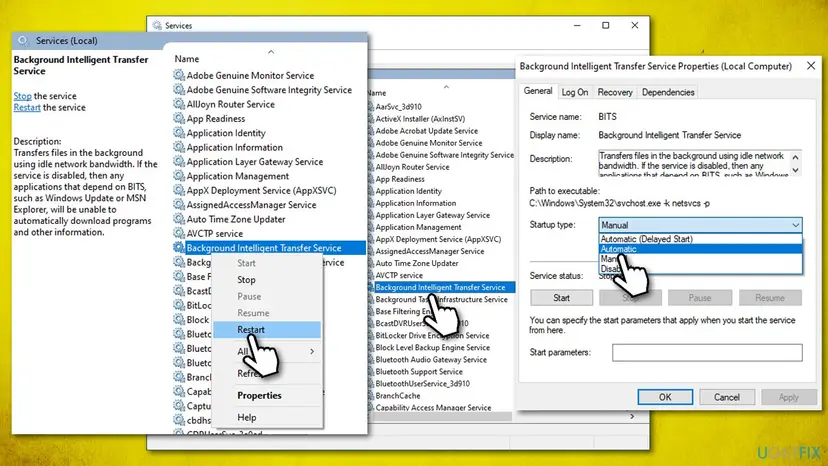This screenshot has height=466, width=828.
Task: Expand All Tasks submenu arrow
Action: [312, 351]
